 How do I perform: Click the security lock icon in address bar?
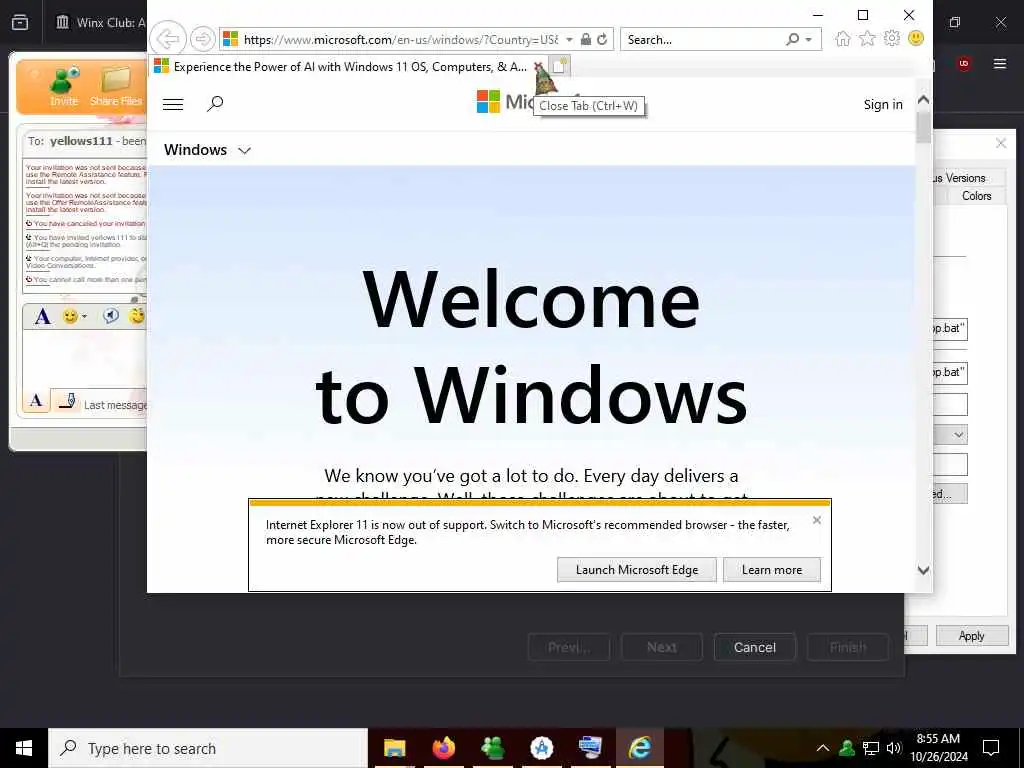(586, 39)
